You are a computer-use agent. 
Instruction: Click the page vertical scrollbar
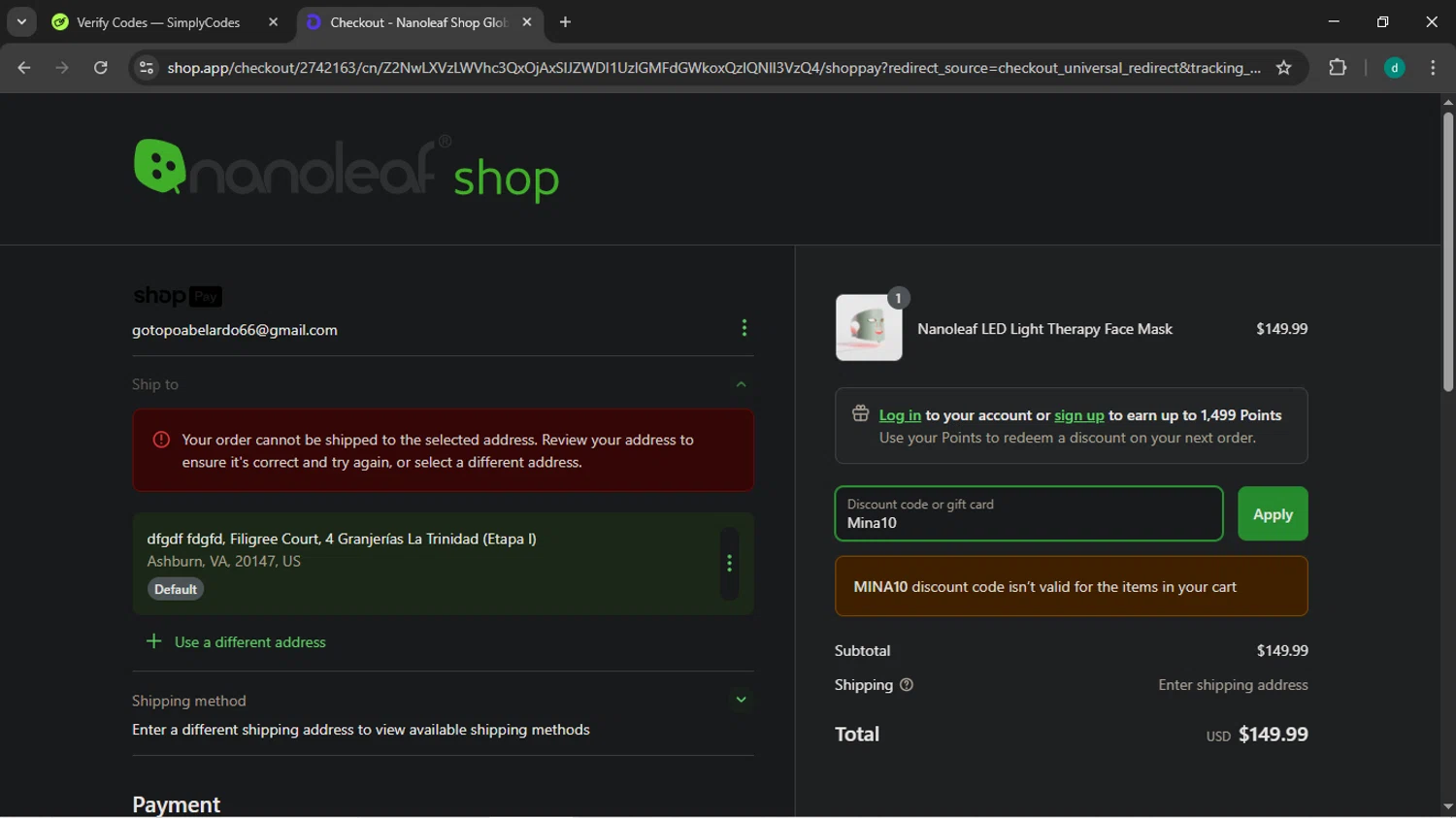pyautogui.click(x=1448, y=252)
